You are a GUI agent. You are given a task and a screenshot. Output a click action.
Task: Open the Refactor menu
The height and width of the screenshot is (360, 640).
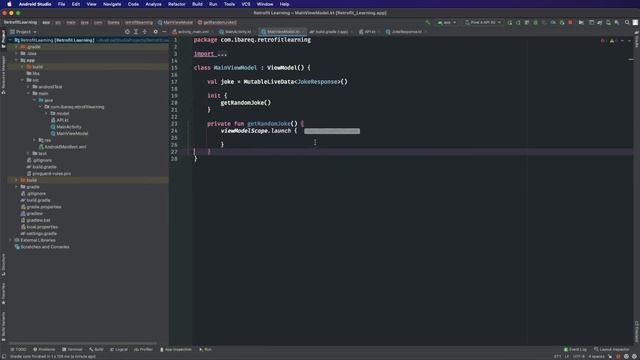pos(177,4)
